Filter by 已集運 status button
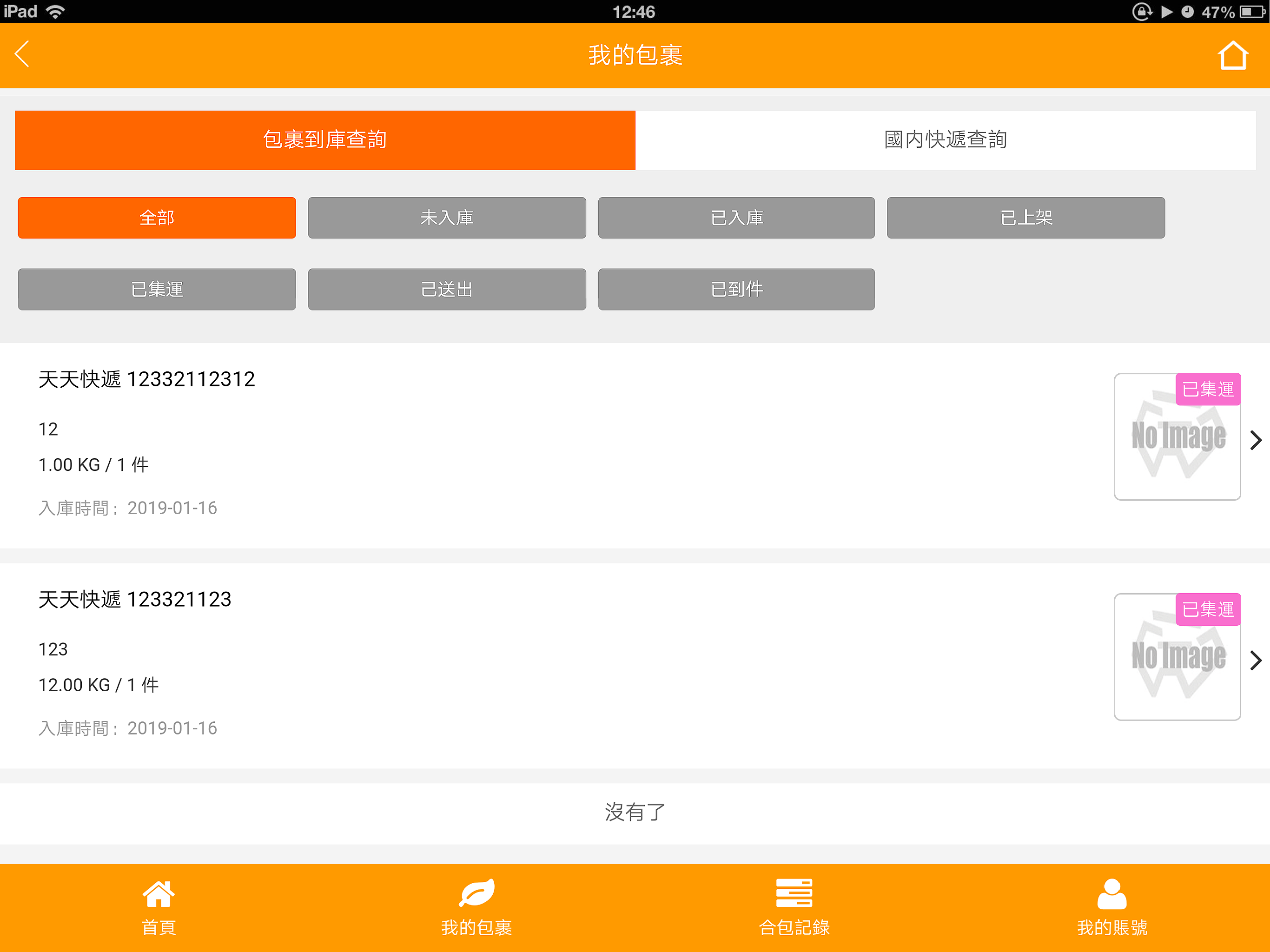The width and height of the screenshot is (1270, 952). click(157, 290)
